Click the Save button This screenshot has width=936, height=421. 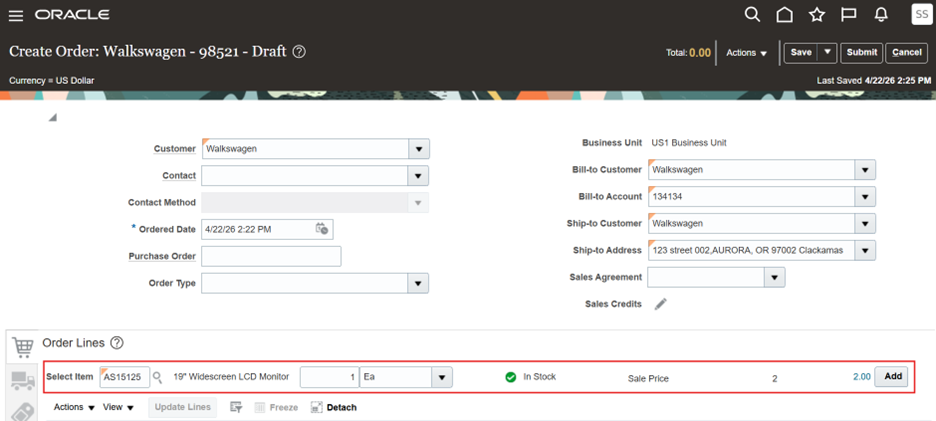801,52
